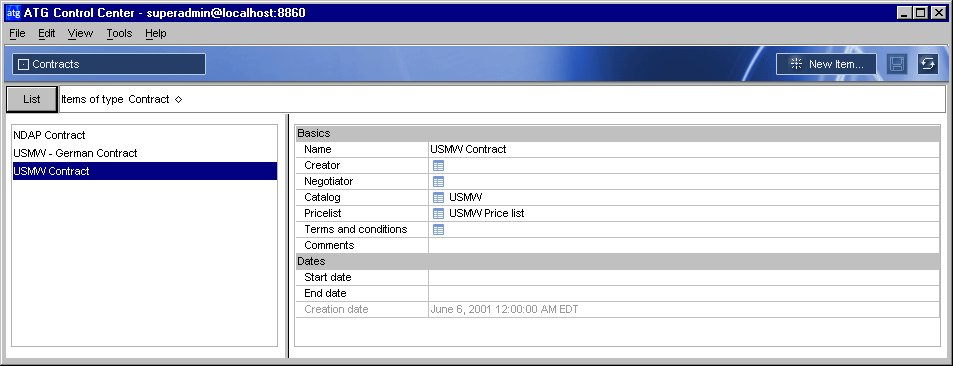Click the Catalog value USMW

point(466,198)
